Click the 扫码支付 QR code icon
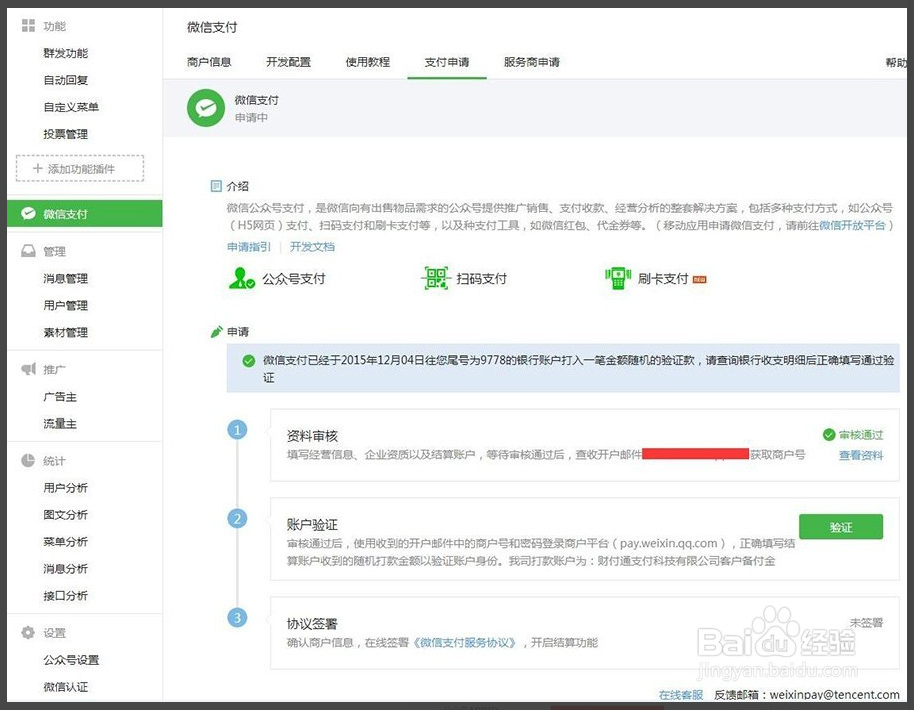The width and height of the screenshot is (914, 710). point(436,279)
